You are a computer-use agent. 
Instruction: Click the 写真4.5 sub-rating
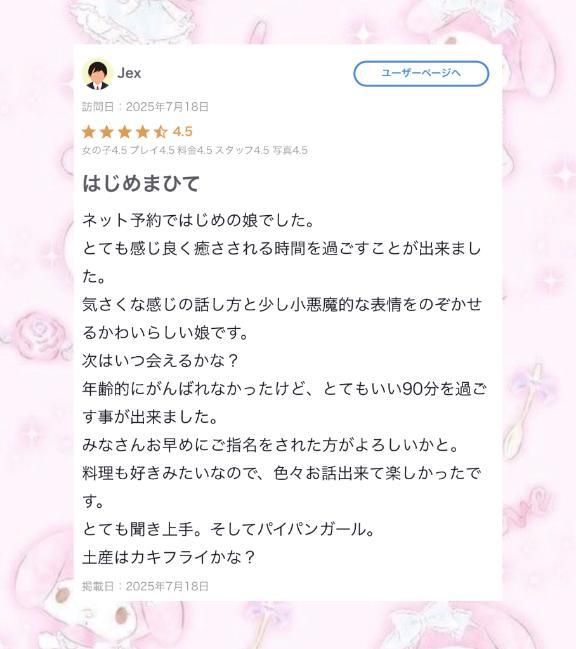pos(290,150)
